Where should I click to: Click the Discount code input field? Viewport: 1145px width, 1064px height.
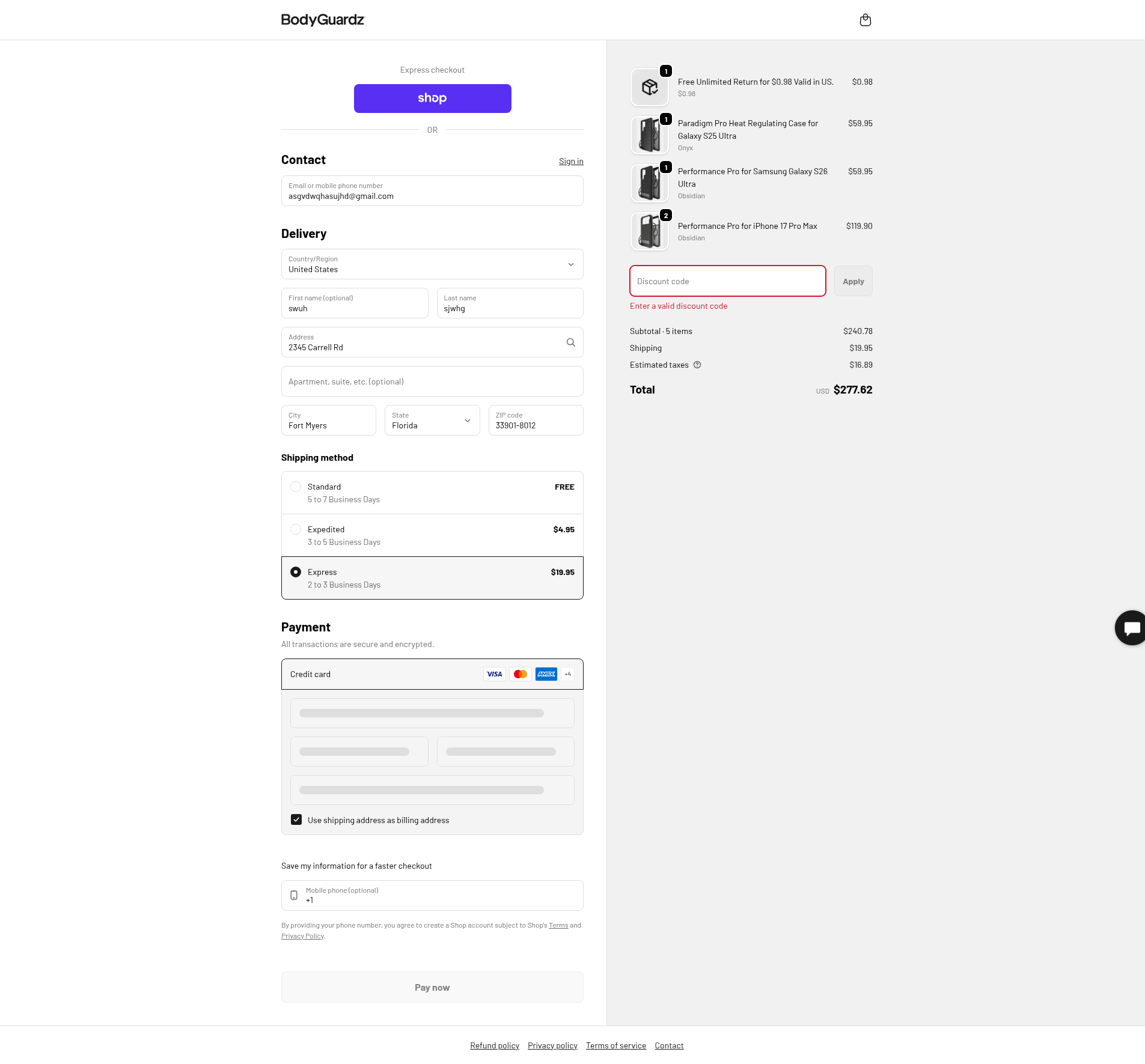(727, 281)
